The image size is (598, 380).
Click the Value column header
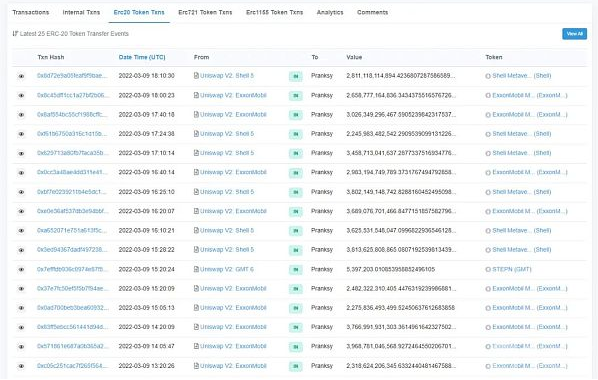pos(354,57)
